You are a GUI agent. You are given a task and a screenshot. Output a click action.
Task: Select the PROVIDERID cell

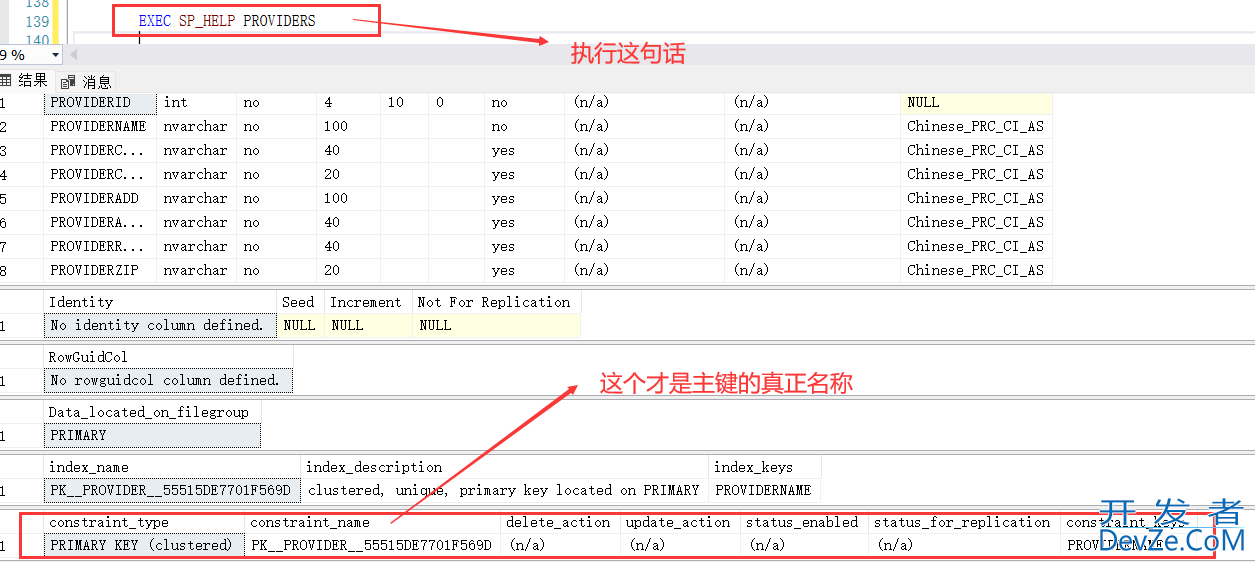(101, 102)
